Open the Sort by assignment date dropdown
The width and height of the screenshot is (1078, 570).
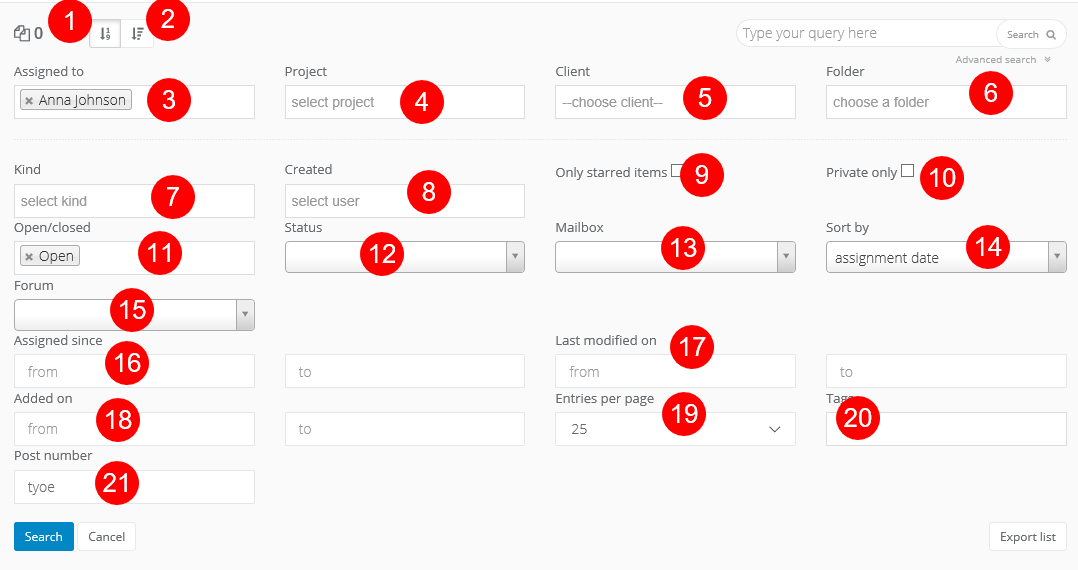[x=1056, y=257]
